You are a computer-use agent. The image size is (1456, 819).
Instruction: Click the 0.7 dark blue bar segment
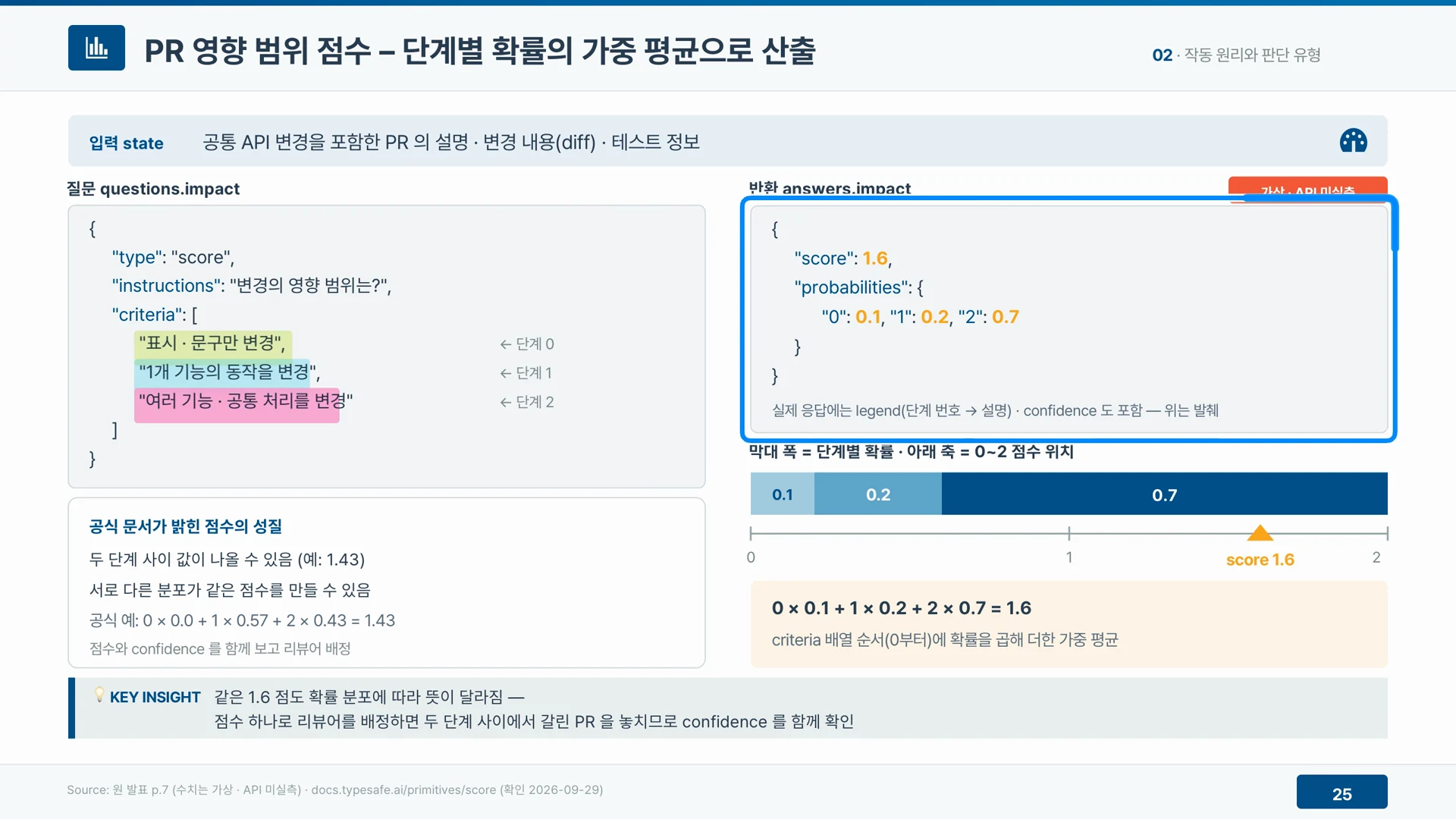1165,494
